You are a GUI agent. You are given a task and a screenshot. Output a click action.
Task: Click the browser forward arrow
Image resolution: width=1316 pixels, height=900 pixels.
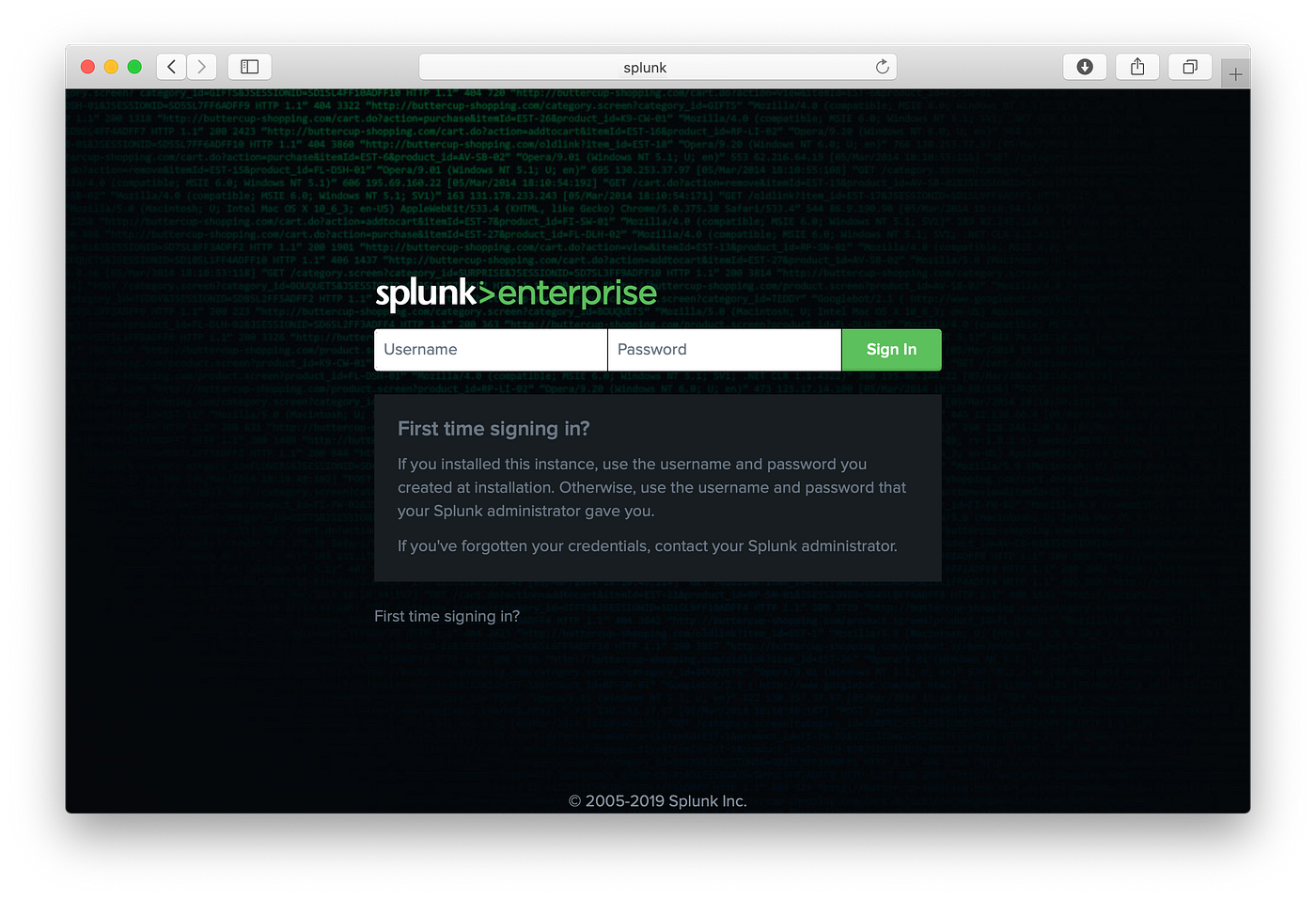pos(202,67)
